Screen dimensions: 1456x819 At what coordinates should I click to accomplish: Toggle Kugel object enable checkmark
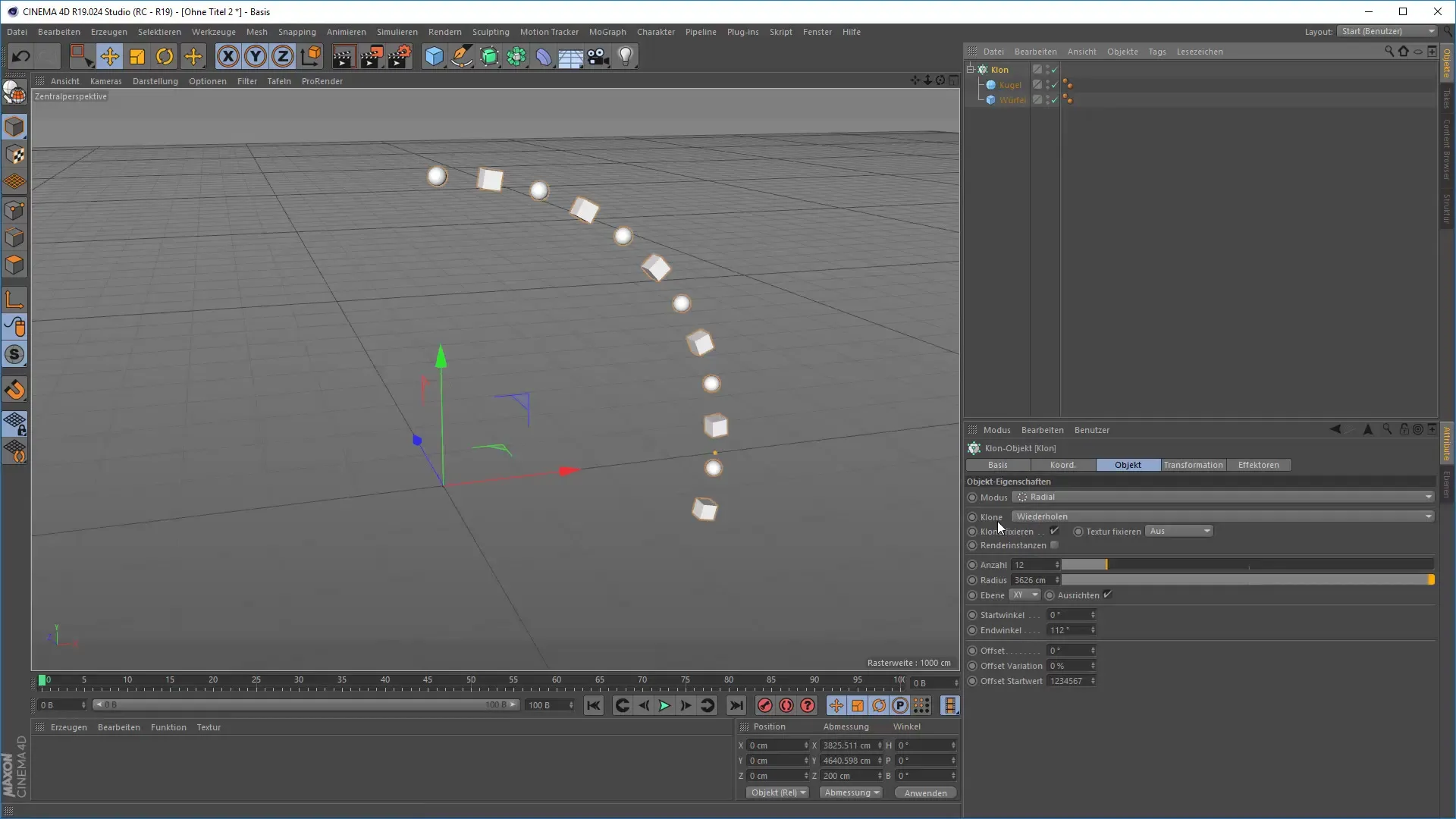(1054, 85)
